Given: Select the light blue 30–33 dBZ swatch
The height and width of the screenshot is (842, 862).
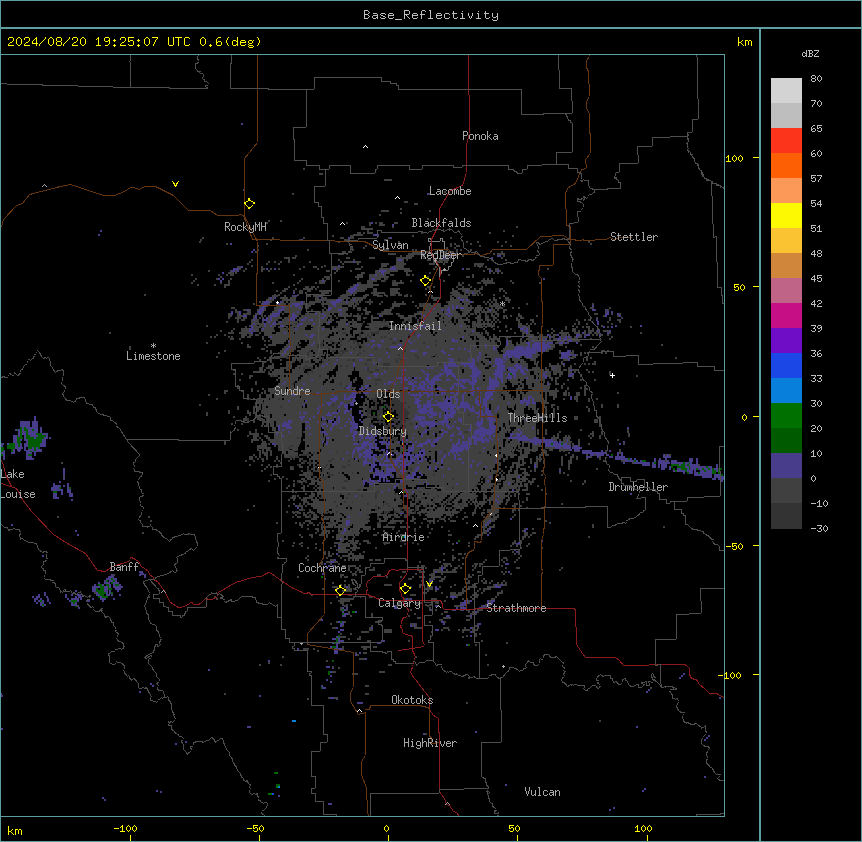Looking at the screenshot, I should tap(786, 390).
